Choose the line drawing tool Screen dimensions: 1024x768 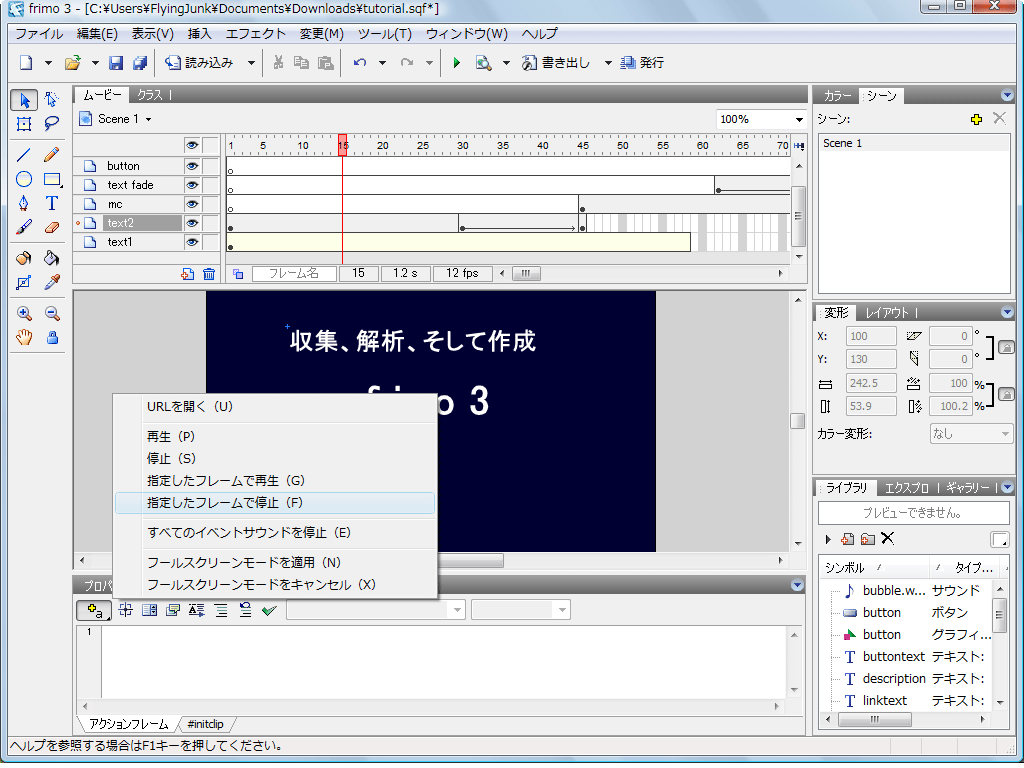pos(24,155)
